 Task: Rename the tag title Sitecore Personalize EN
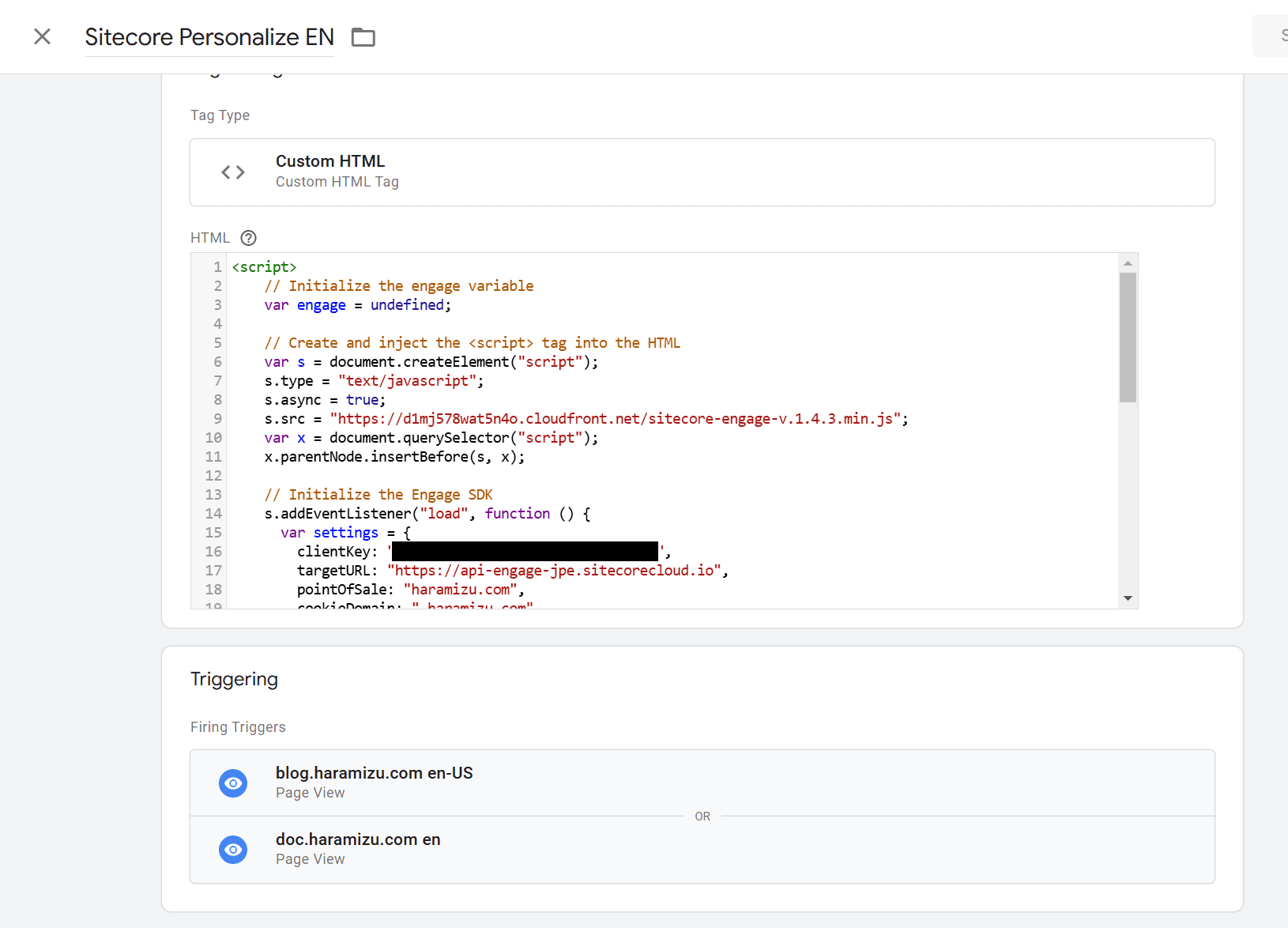[209, 37]
